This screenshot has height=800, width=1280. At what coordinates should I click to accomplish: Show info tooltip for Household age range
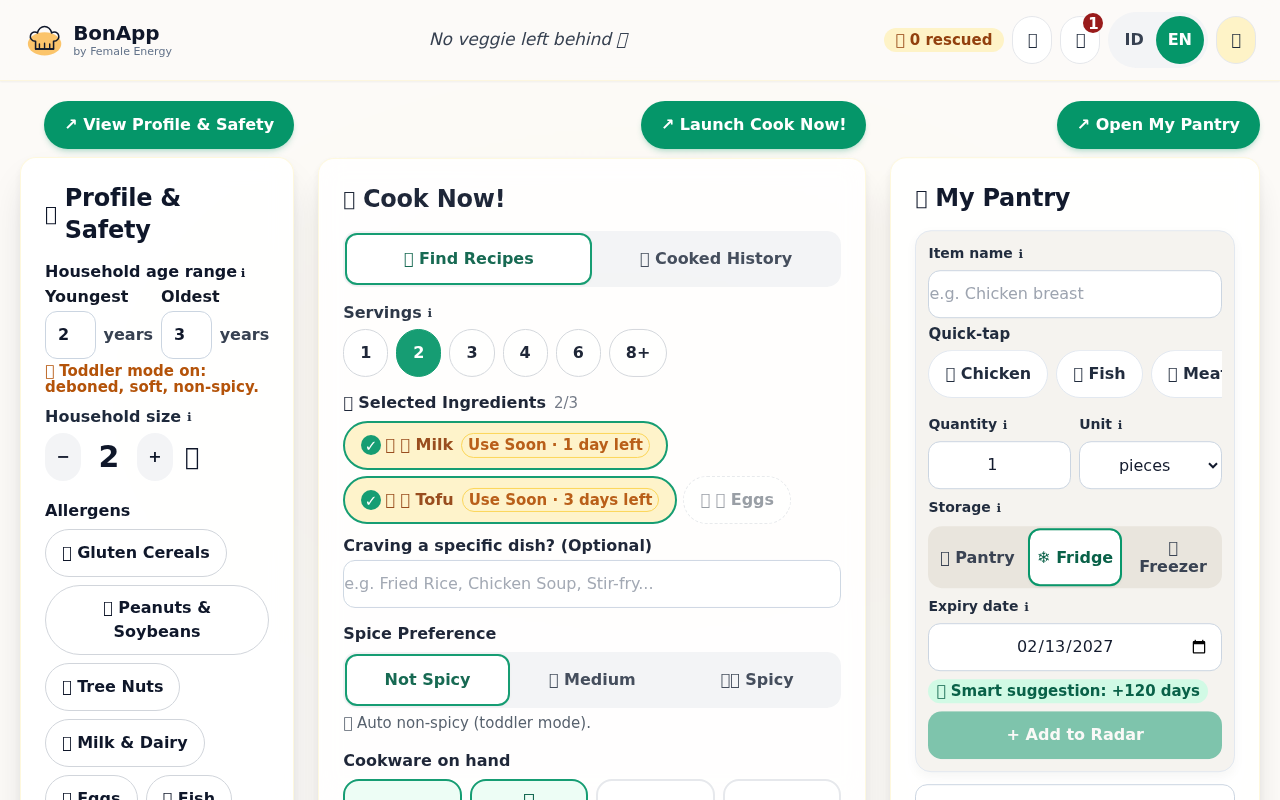point(243,273)
